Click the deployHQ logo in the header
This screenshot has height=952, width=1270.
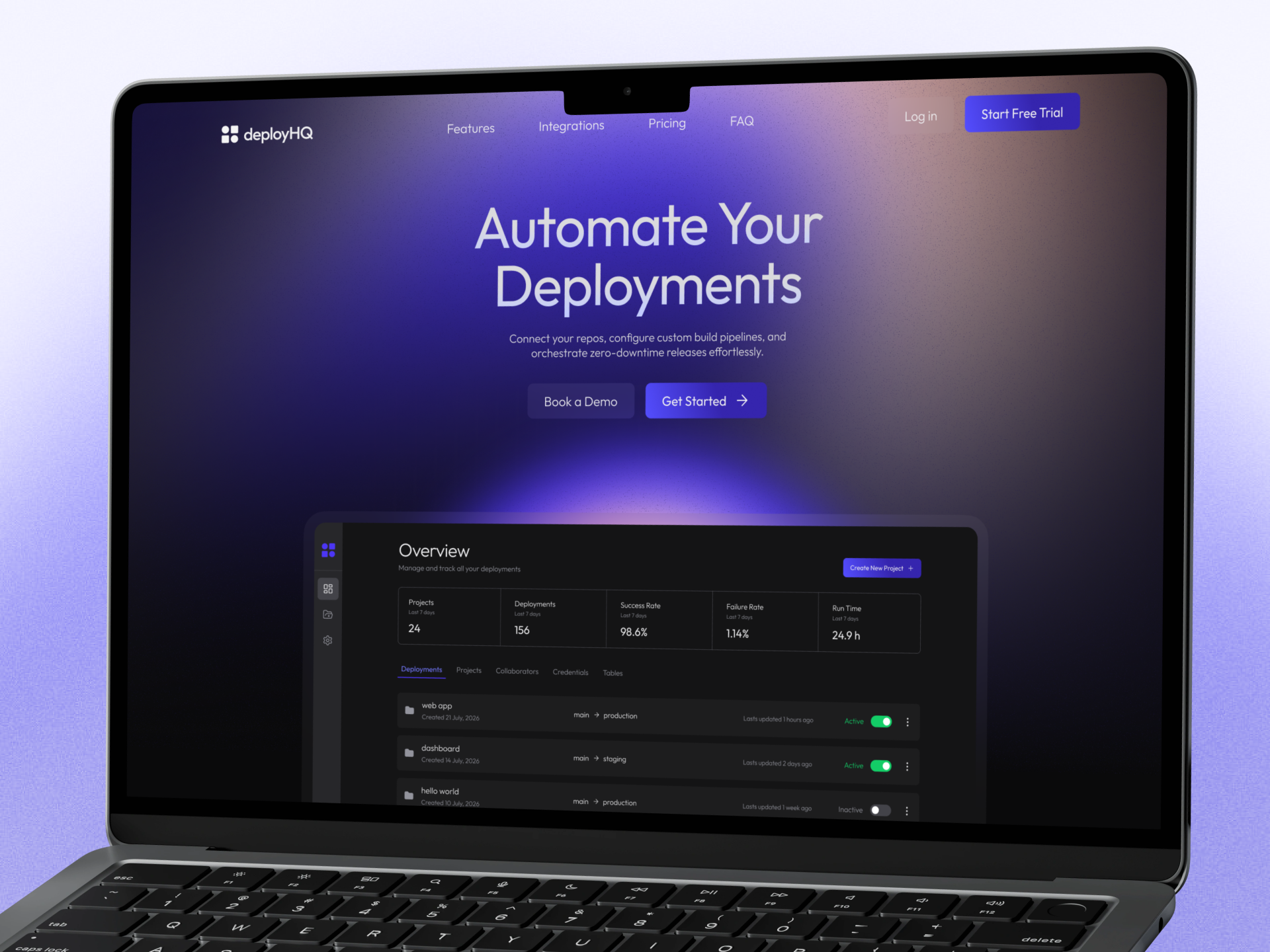click(x=267, y=134)
